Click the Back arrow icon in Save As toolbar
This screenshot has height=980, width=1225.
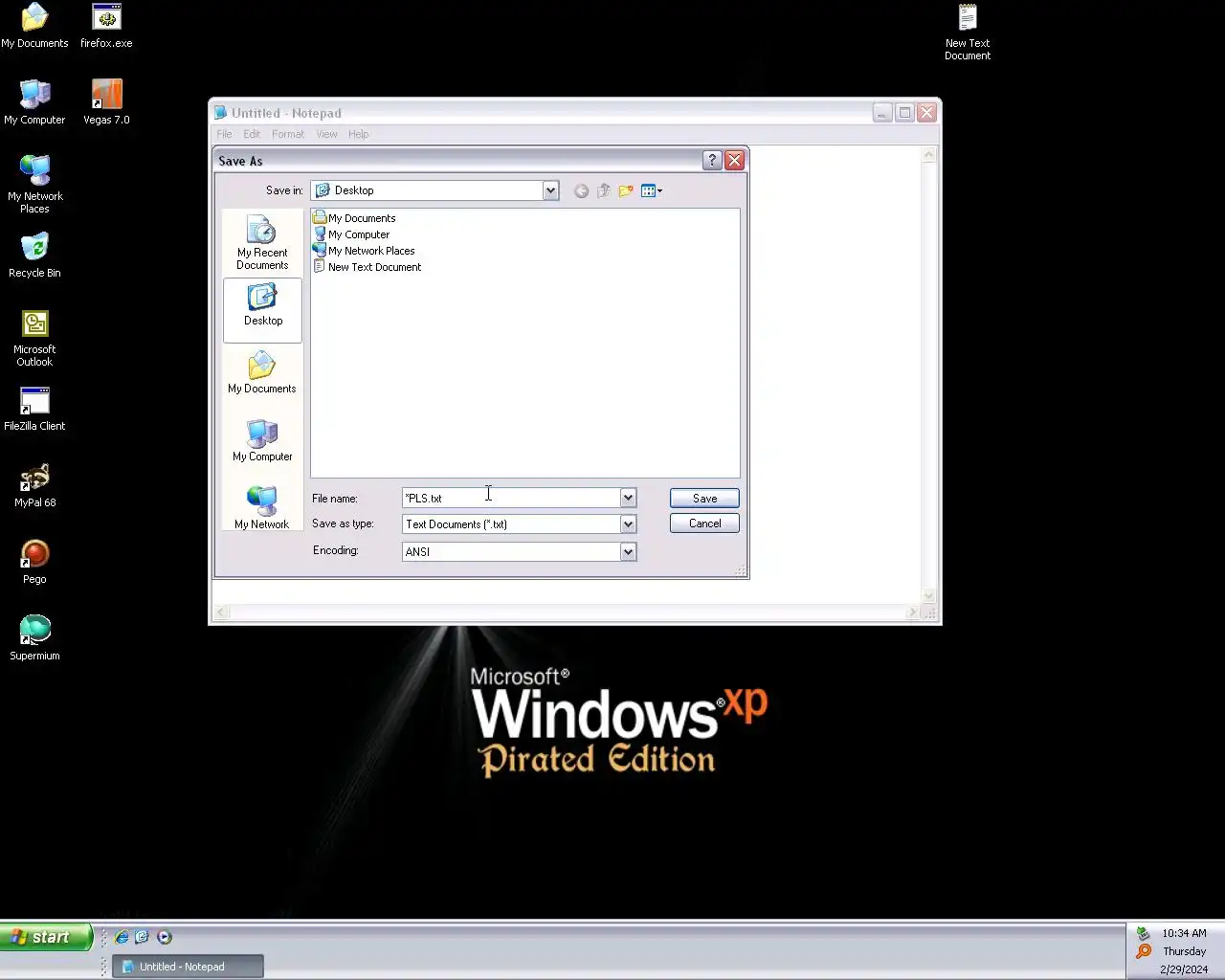click(581, 191)
